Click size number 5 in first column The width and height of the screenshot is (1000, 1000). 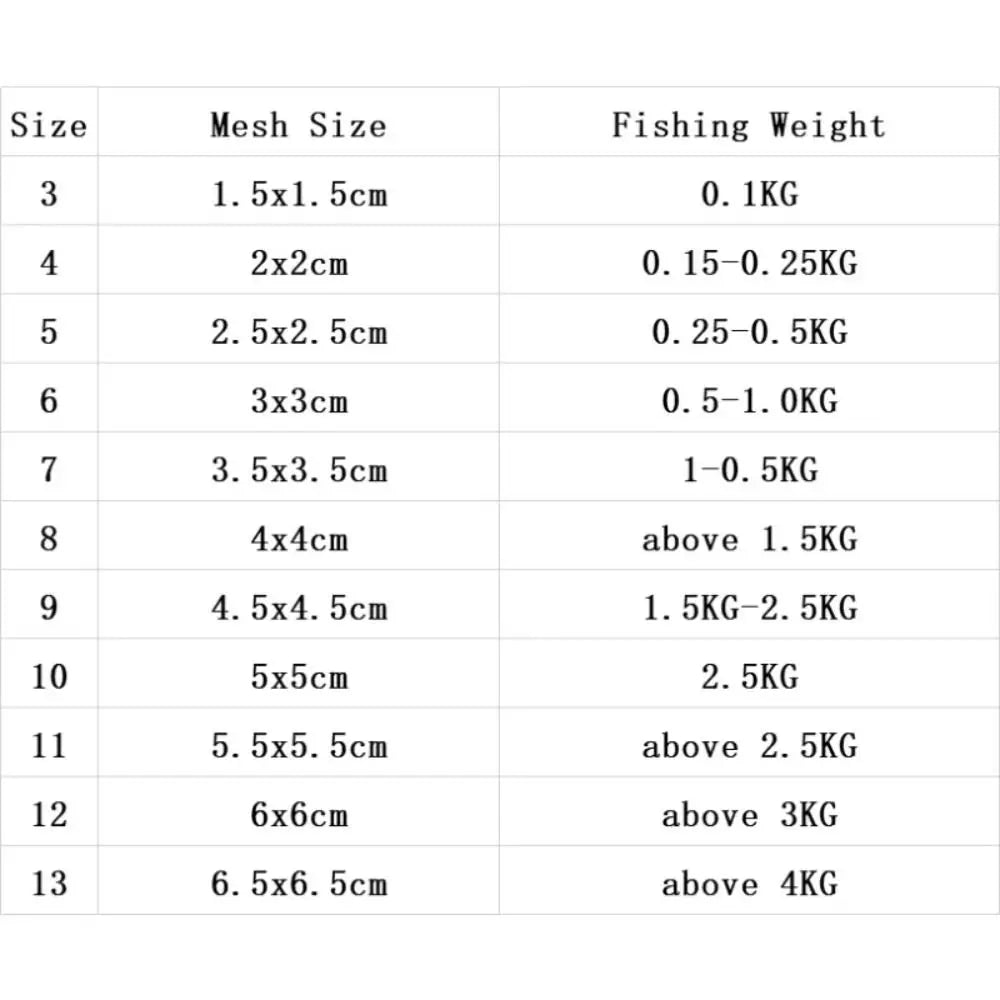[48, 332]
